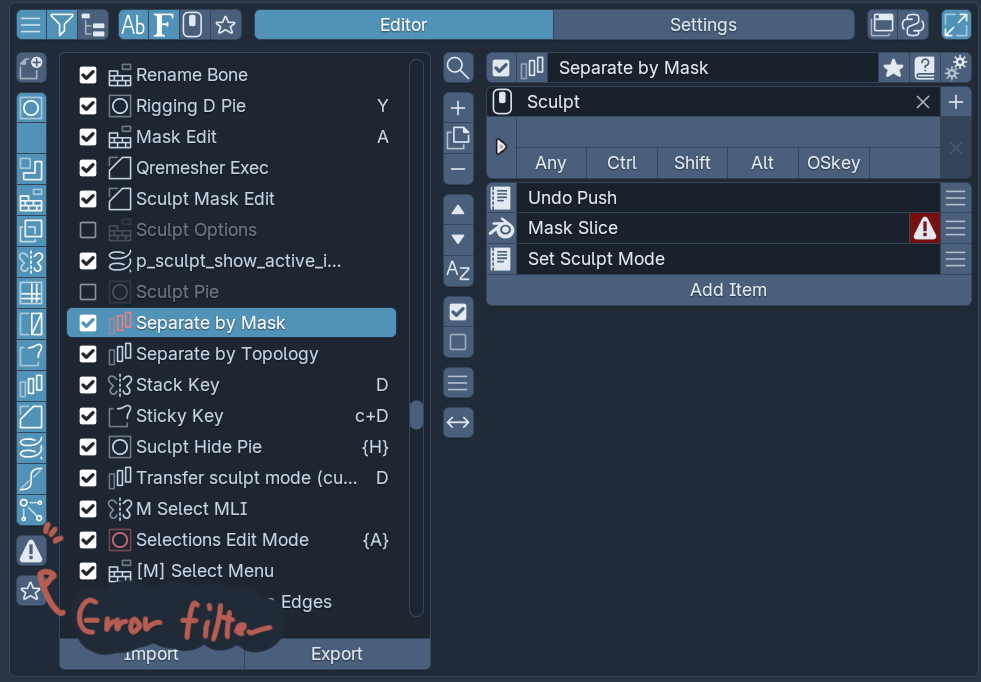The width and height of the screenshot is (981, 682).
Task: Duplicate the selected menu with copy icon
Action: point(458,138)
